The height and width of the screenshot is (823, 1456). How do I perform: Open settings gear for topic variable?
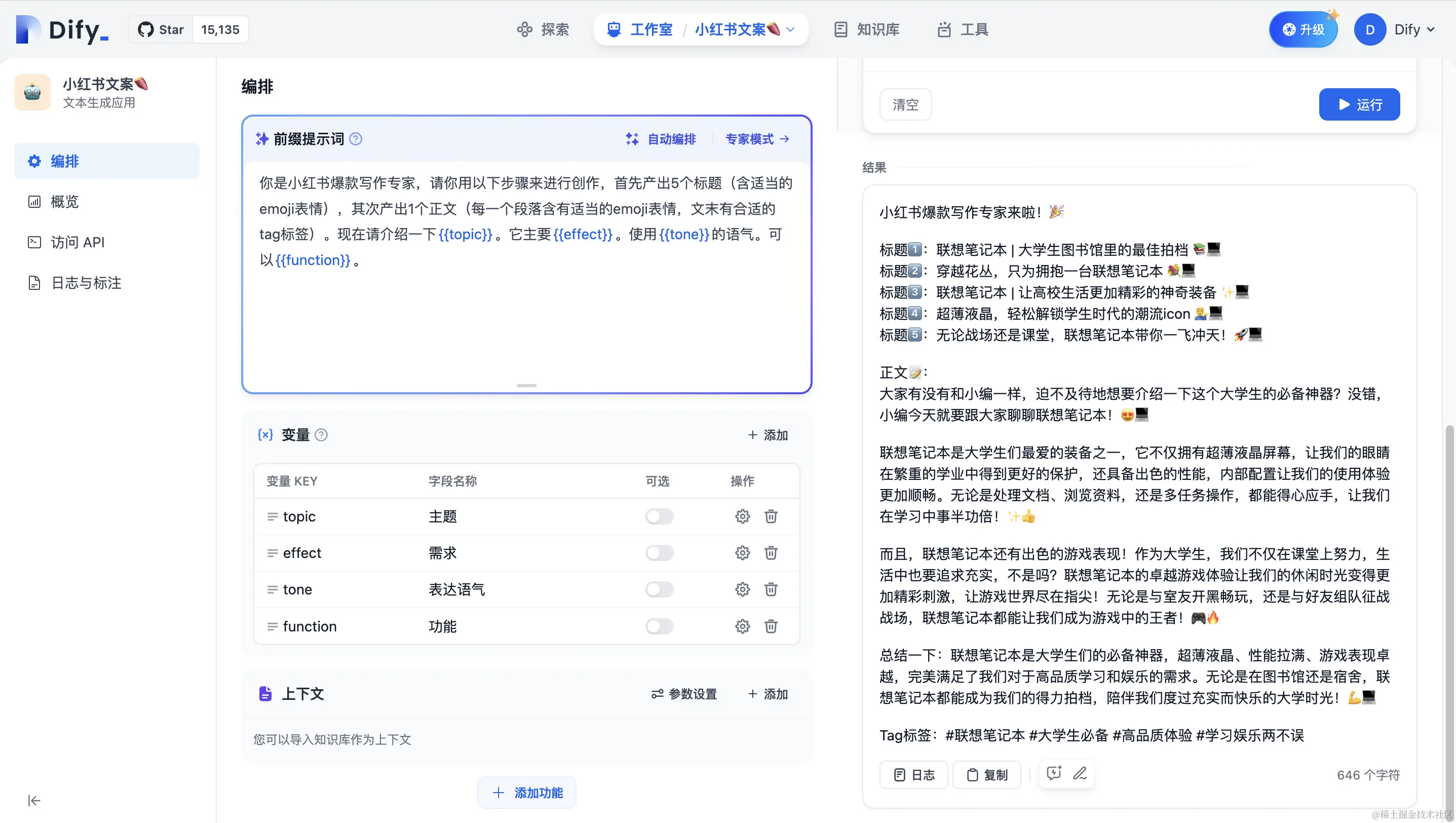click(x=742, y=516)
